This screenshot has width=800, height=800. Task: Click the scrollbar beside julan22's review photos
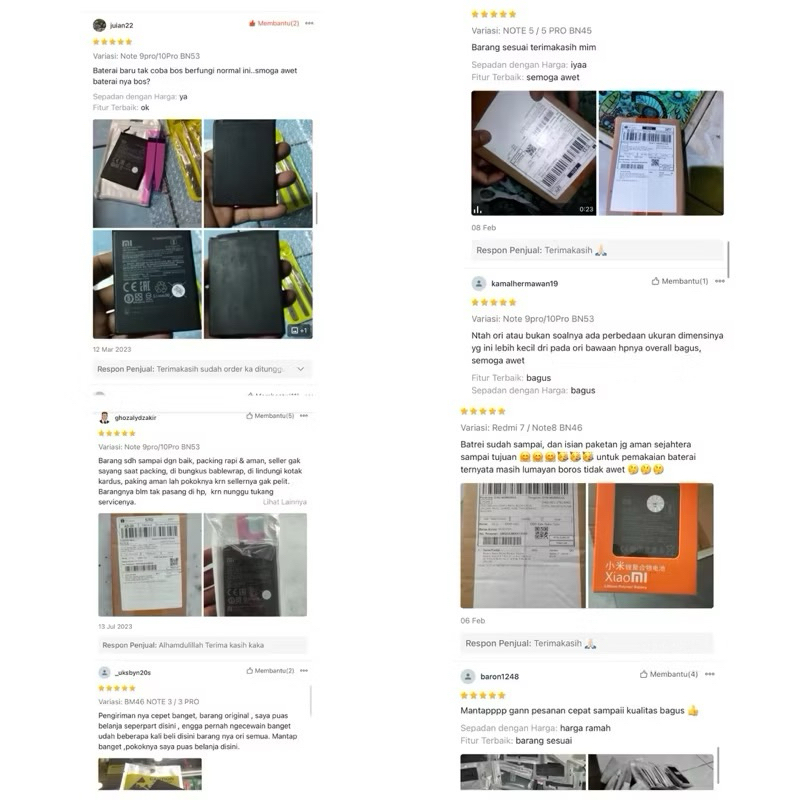click(316, 208)
